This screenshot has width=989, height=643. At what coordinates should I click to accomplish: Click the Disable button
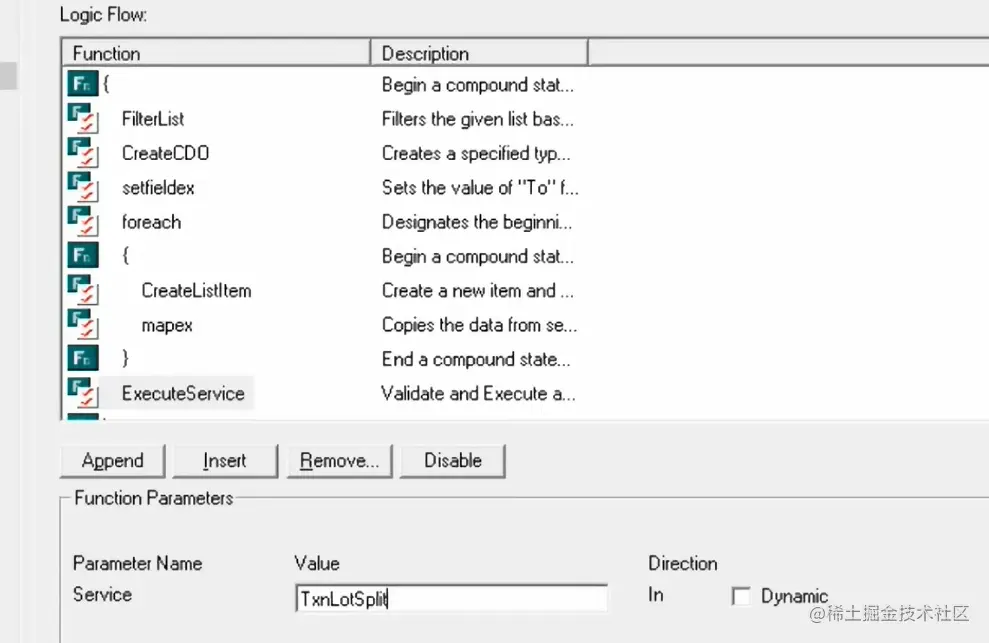pos(453,461)
